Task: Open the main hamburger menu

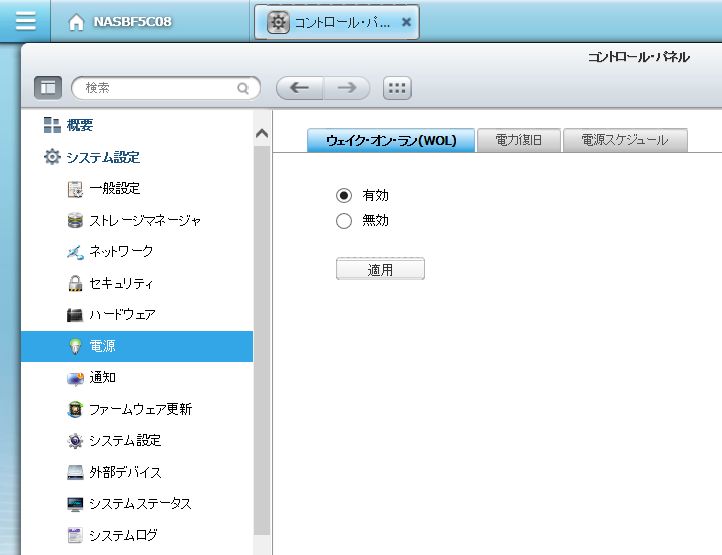Action: [x=25, y=21]
